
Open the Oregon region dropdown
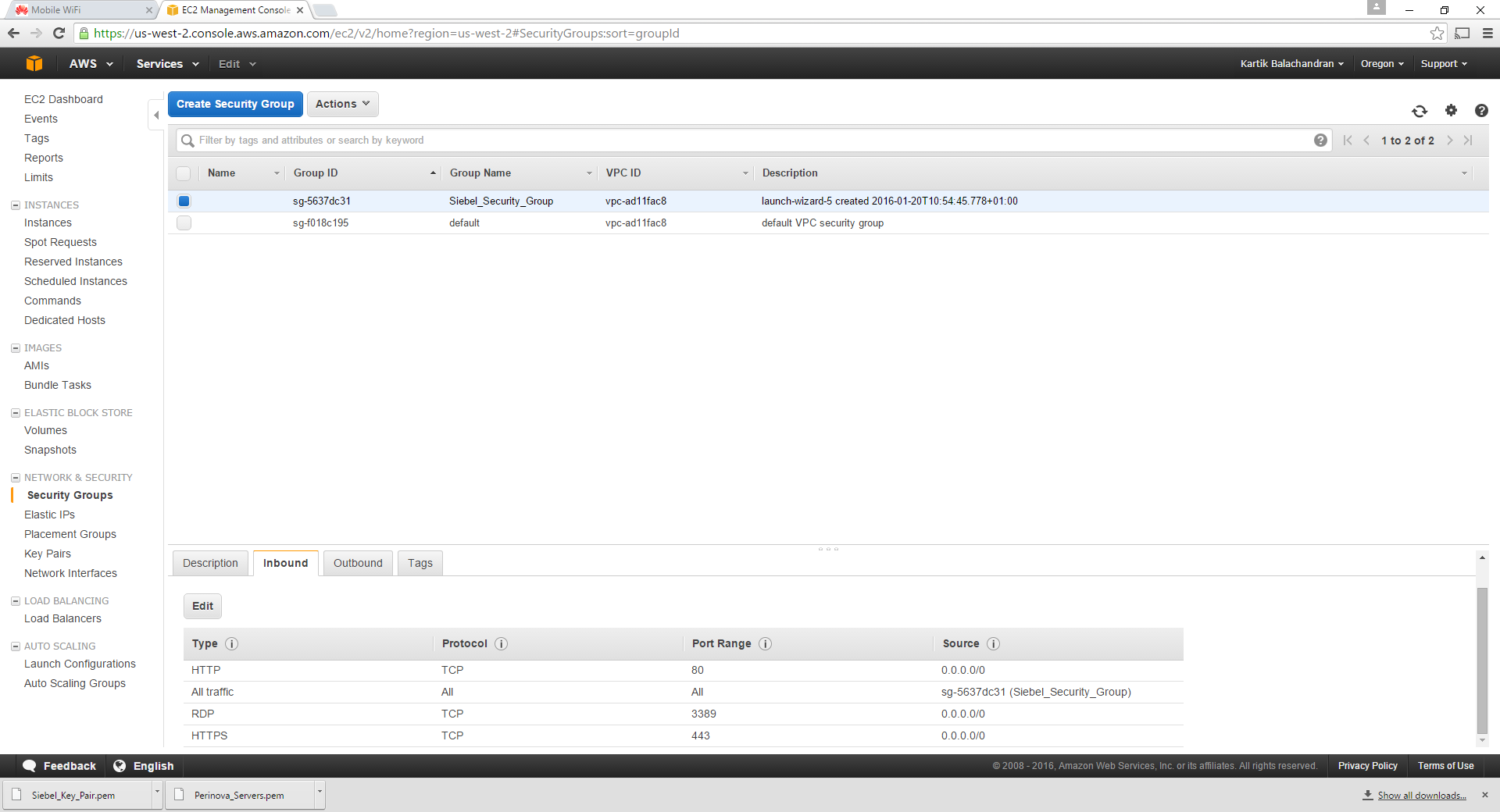(1382, 64)
